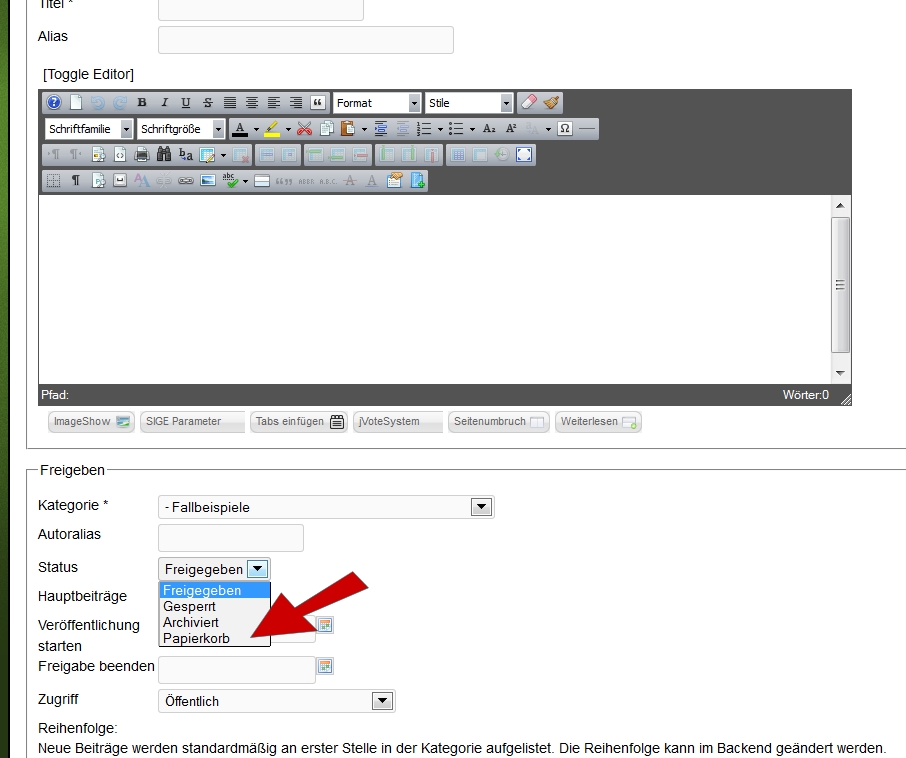This screenshot has height=758, width=906.
Task: Toggle fullscreen editor mode
Action: pos(525,155)
